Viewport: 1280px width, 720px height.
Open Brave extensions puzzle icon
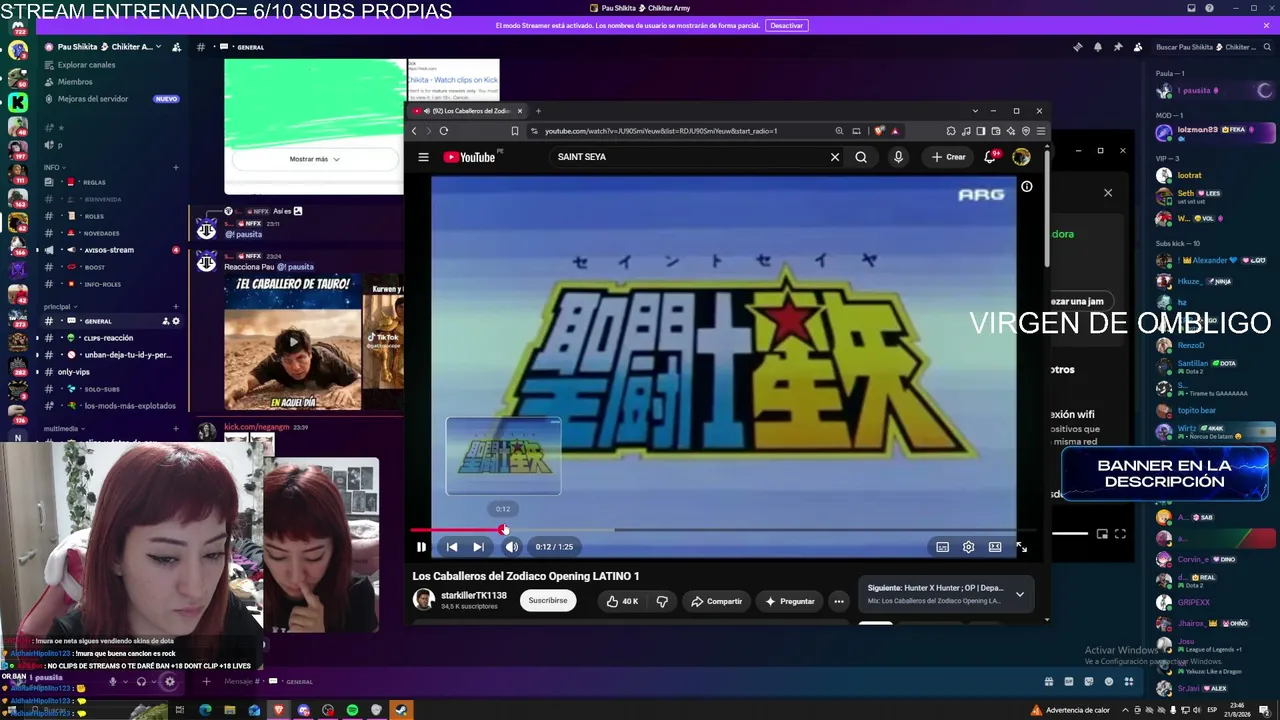click(x=951, y=131)
